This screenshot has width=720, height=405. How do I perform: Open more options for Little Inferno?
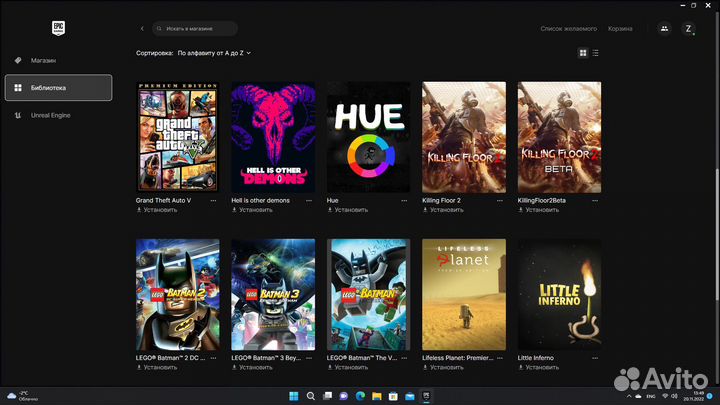[x=595, y=358]
